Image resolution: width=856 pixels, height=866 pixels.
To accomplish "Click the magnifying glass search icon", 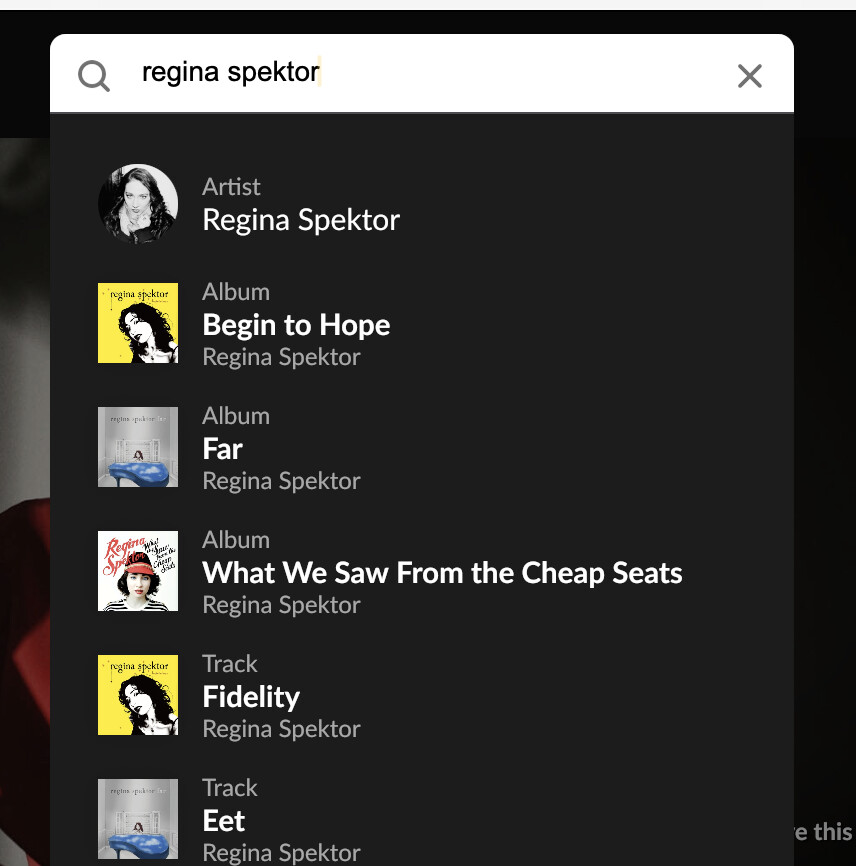I will coord(94,75).
